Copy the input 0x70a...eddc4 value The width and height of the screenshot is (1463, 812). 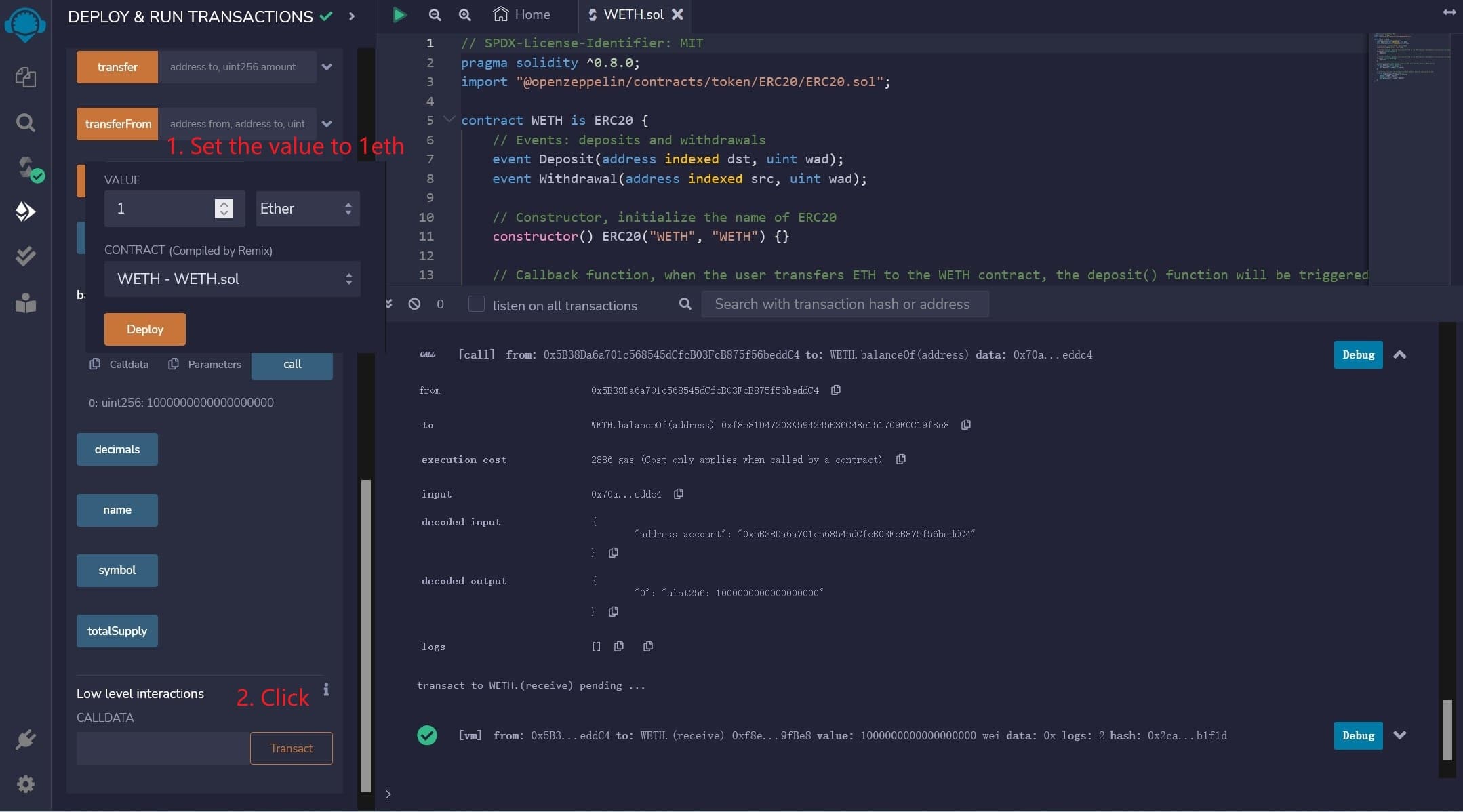coord(679,494)
